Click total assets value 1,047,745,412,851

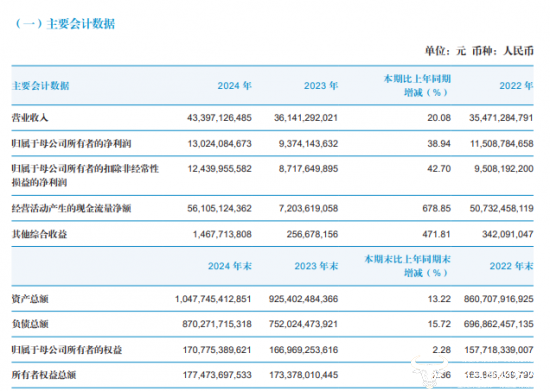tap(213, 299)
